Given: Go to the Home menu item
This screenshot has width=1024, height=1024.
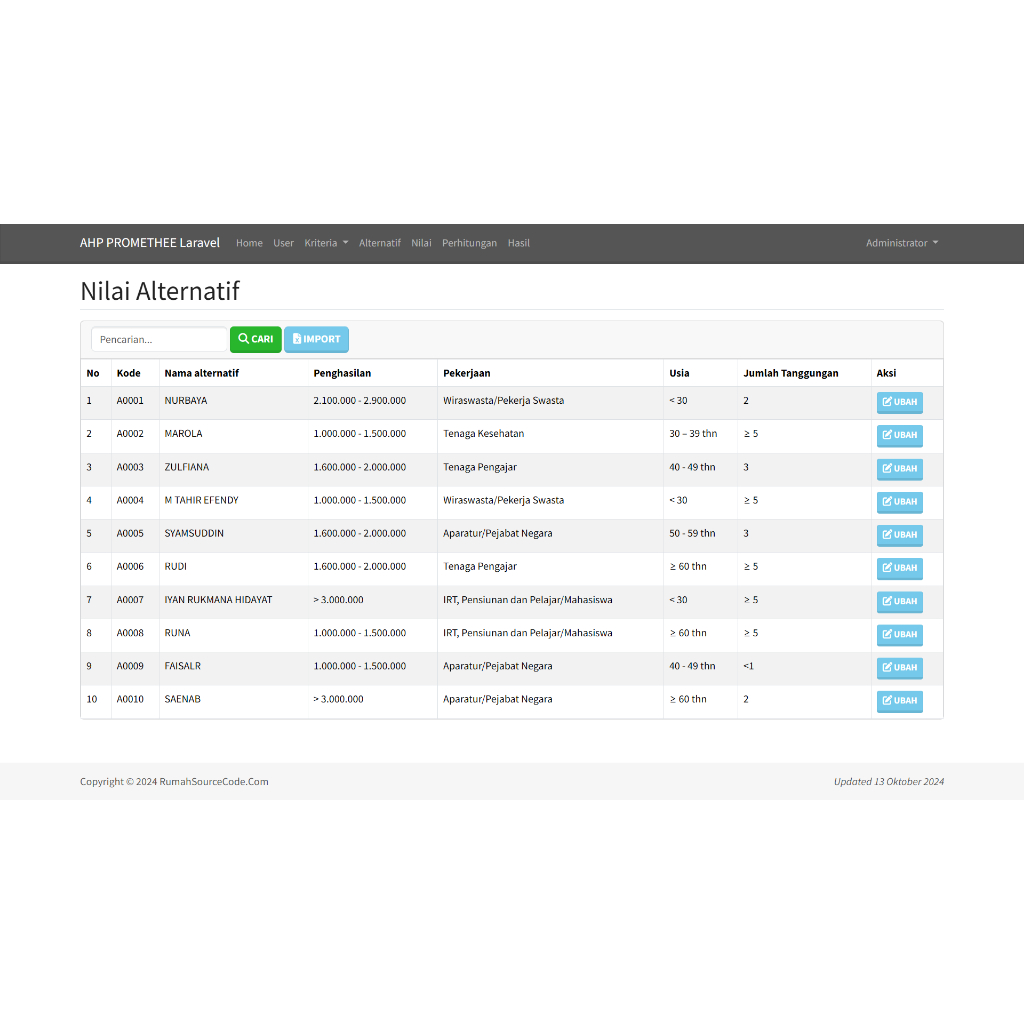Looking at the screenshot, I should click(x=249, y=243).
